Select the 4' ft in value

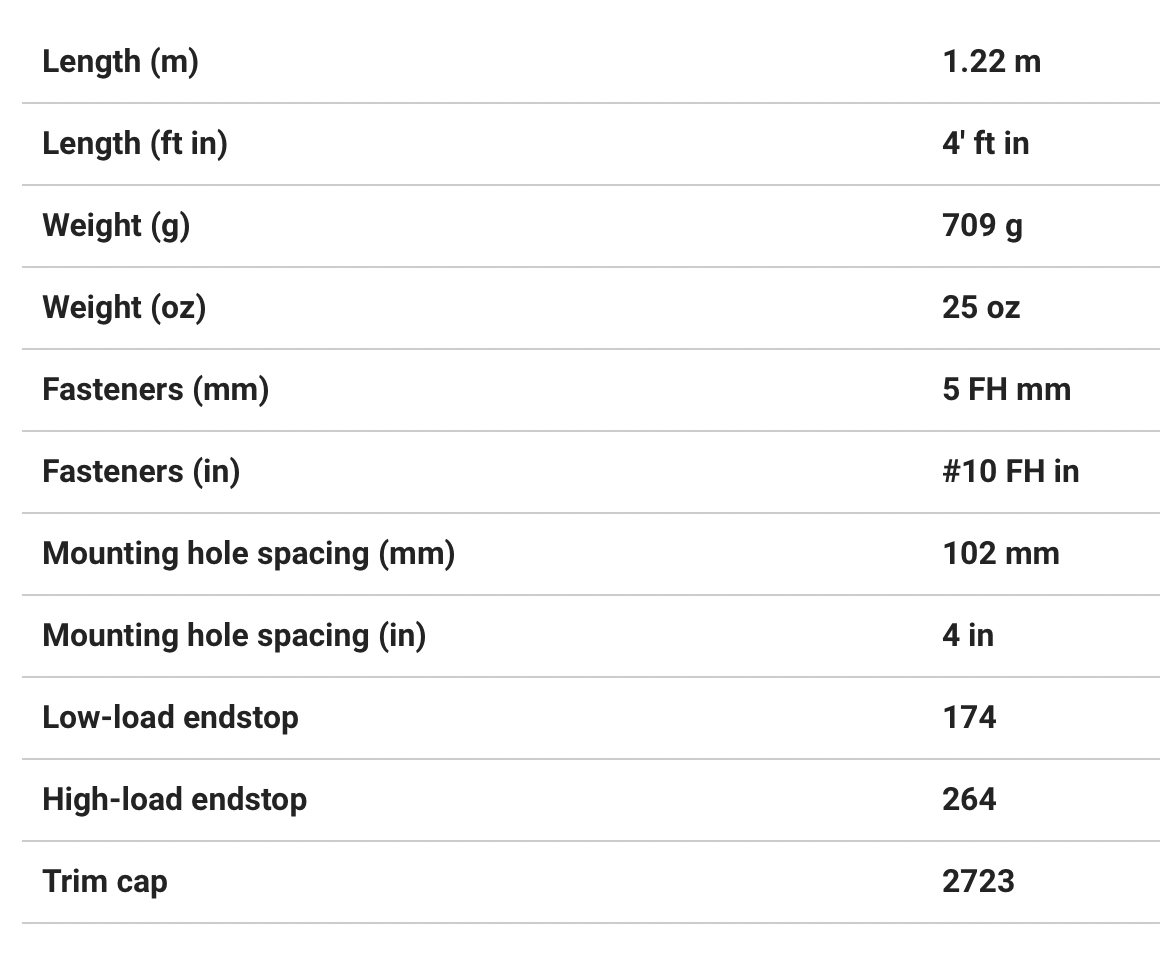(x=985, y=144)
